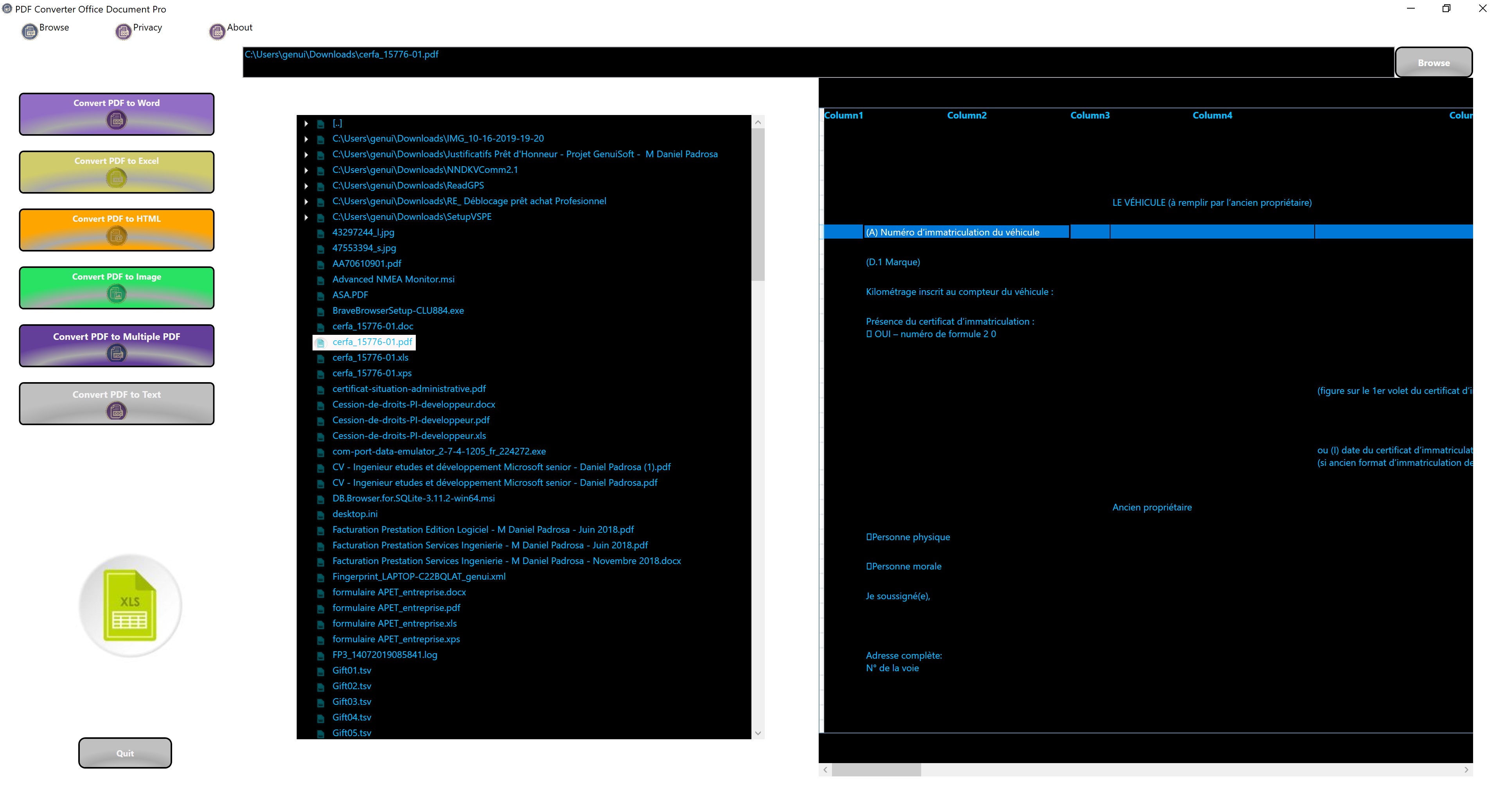Click the Column2 header
The width and height of the screenshot is (1495, 812).
pyautogui.click(x=966, y=115)
